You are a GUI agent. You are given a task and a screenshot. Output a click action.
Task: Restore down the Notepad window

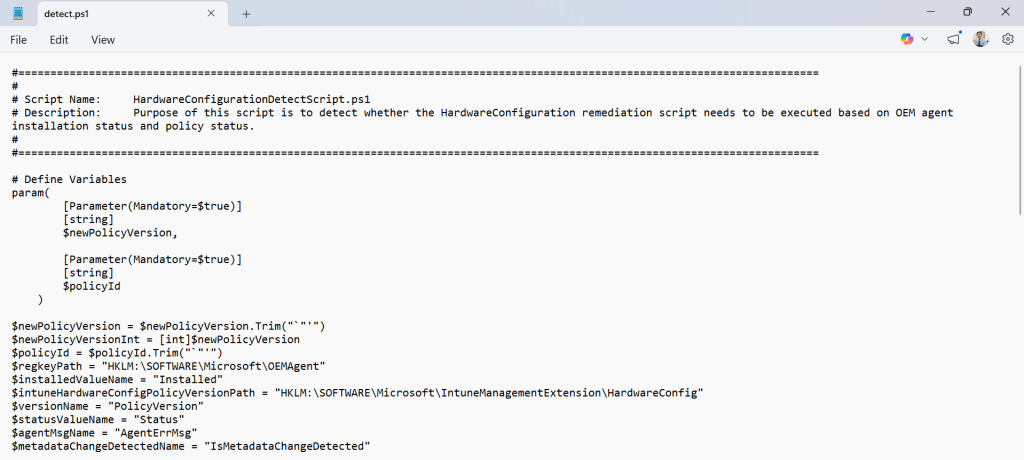[967, 13]
